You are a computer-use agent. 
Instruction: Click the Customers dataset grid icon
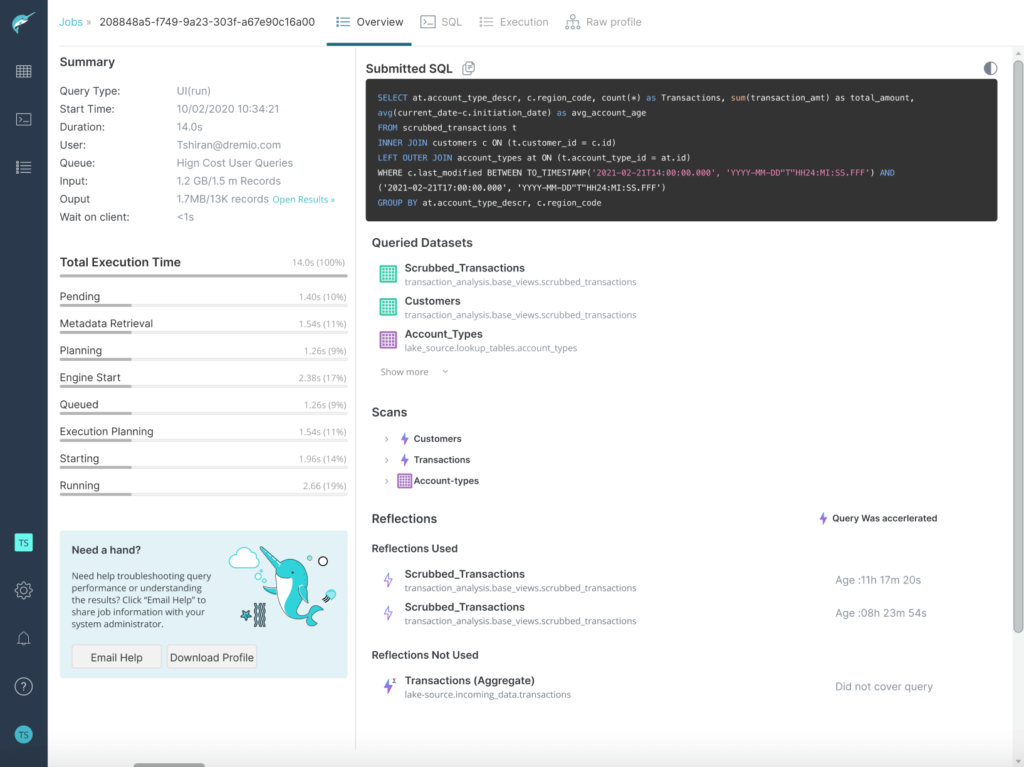click(x=388, y=306)
